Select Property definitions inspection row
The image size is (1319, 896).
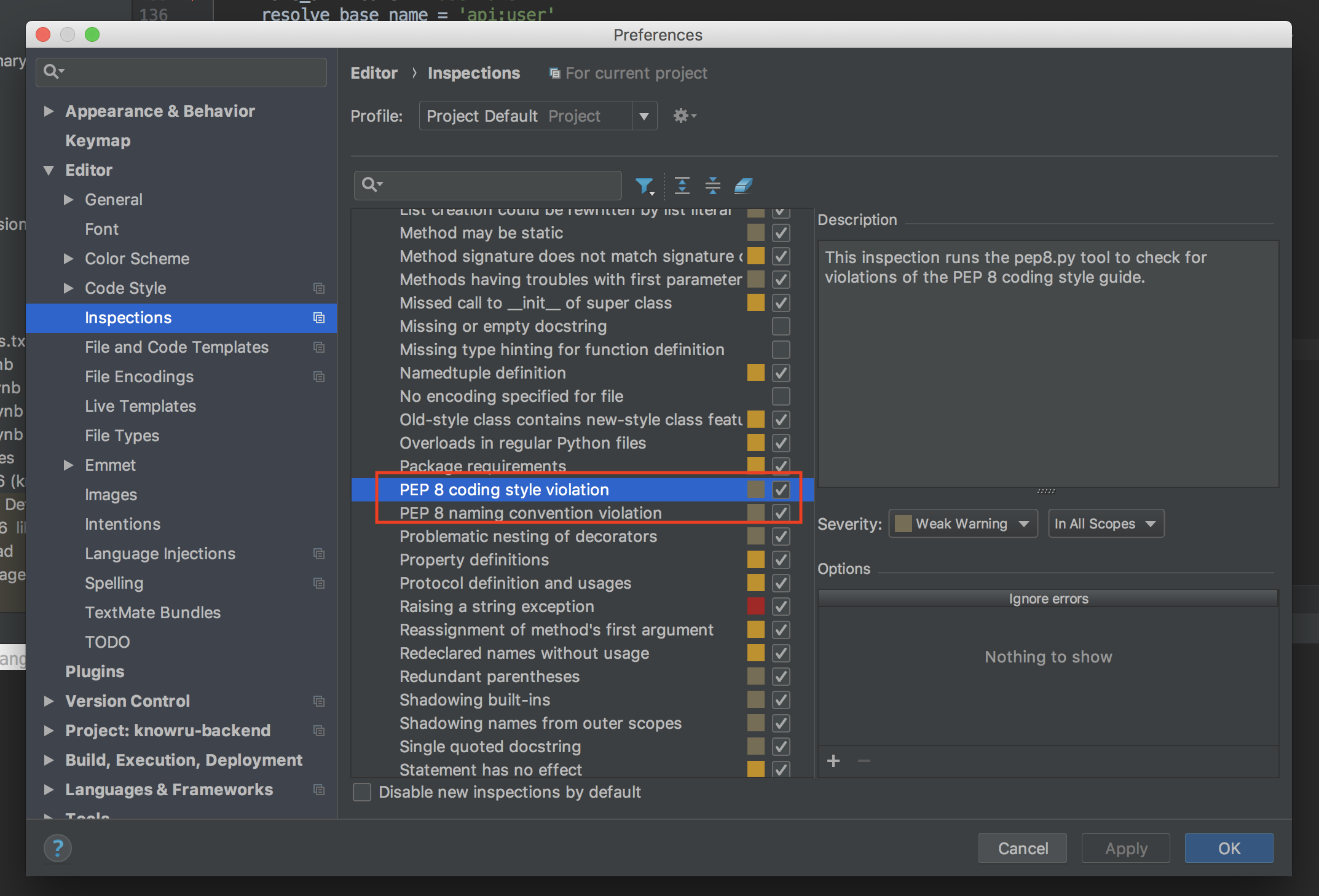(x=582, y=560)
